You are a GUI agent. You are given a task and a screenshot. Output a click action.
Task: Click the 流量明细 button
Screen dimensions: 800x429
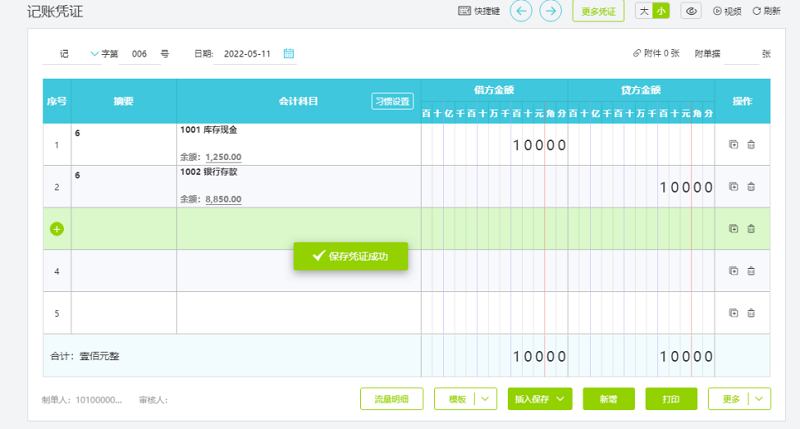point(391,399)
